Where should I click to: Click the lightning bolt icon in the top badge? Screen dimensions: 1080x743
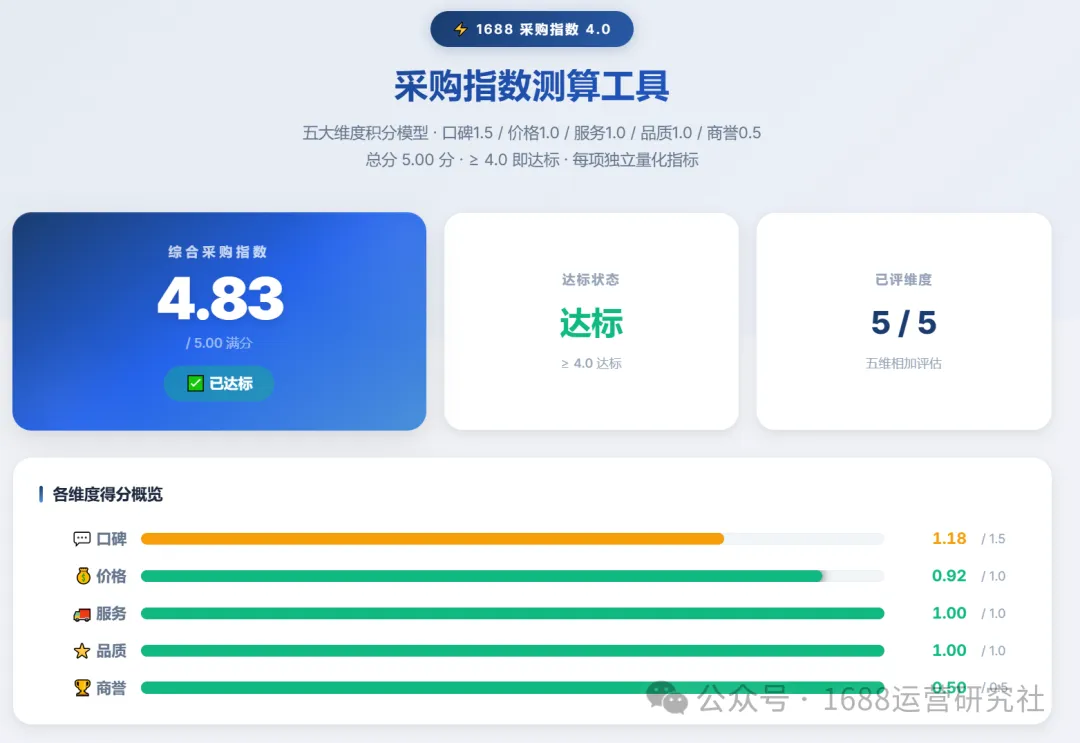click(x=461, y=29)
